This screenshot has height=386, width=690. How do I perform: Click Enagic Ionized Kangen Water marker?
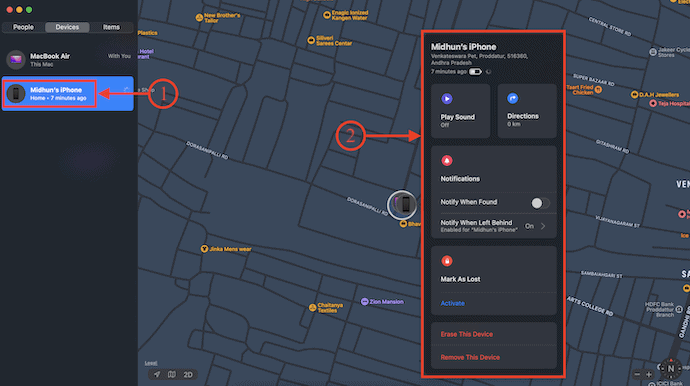click(327, 15)
